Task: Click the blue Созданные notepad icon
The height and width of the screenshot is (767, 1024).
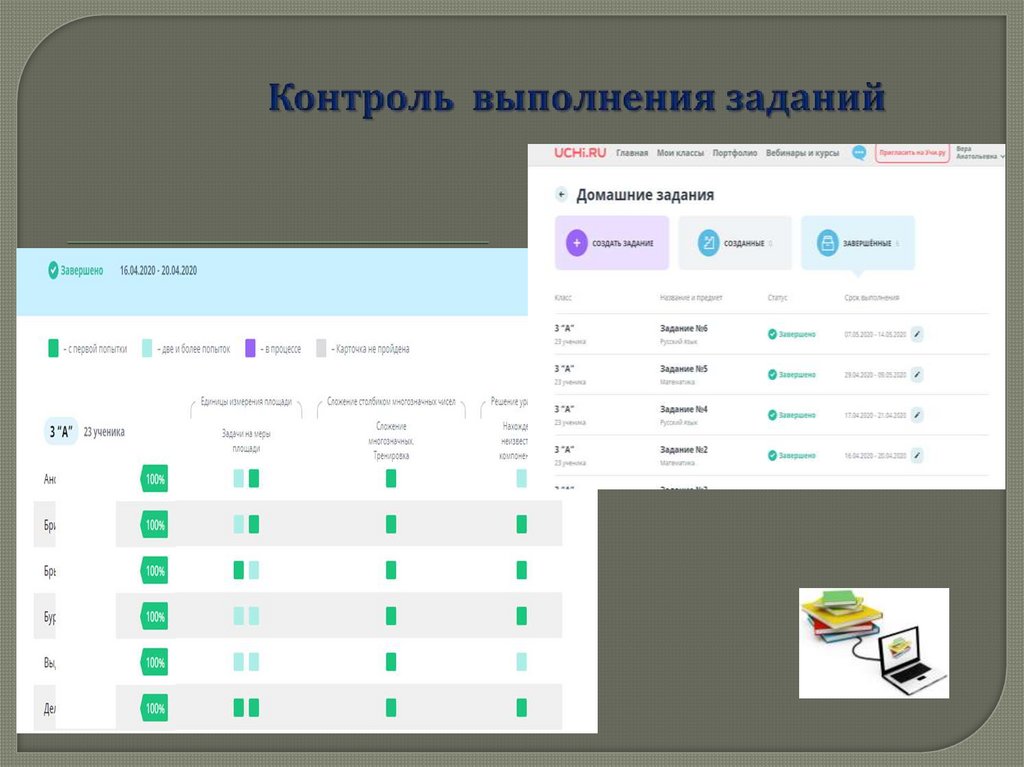Action: [709, 243]
